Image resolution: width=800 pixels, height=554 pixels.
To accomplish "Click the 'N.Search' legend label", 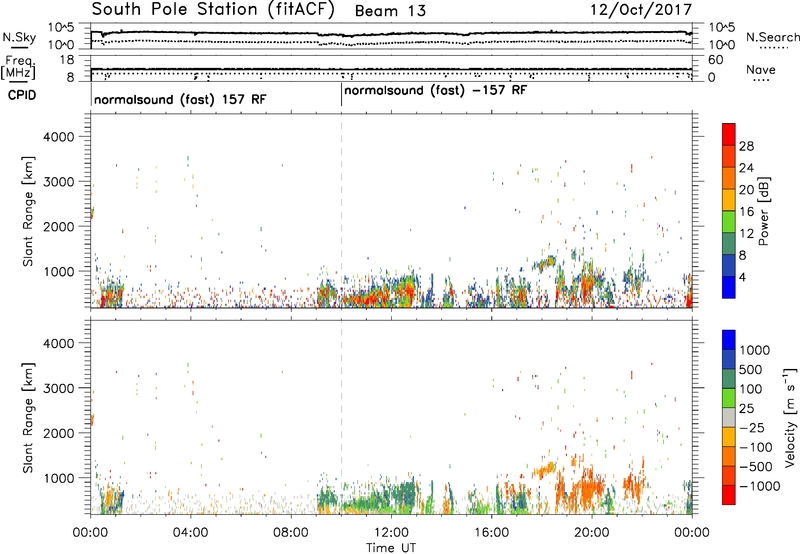I will [772, 37].
